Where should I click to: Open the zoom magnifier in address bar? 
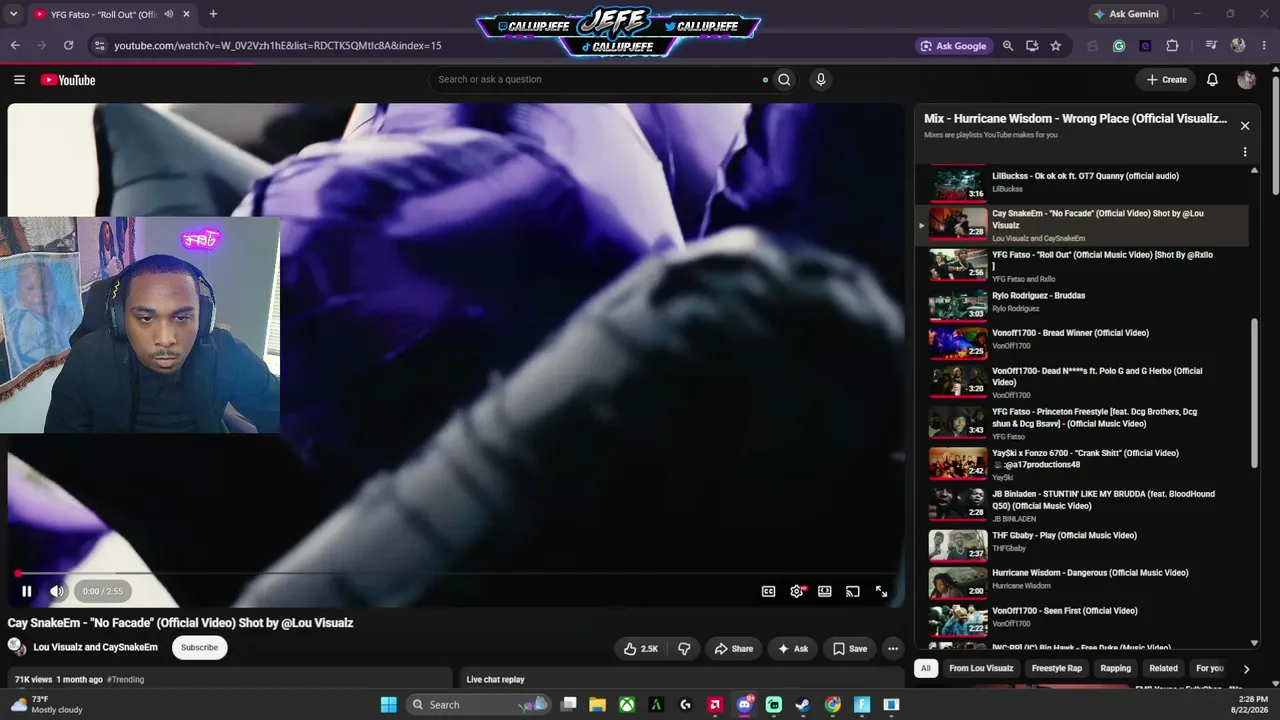1008,46
